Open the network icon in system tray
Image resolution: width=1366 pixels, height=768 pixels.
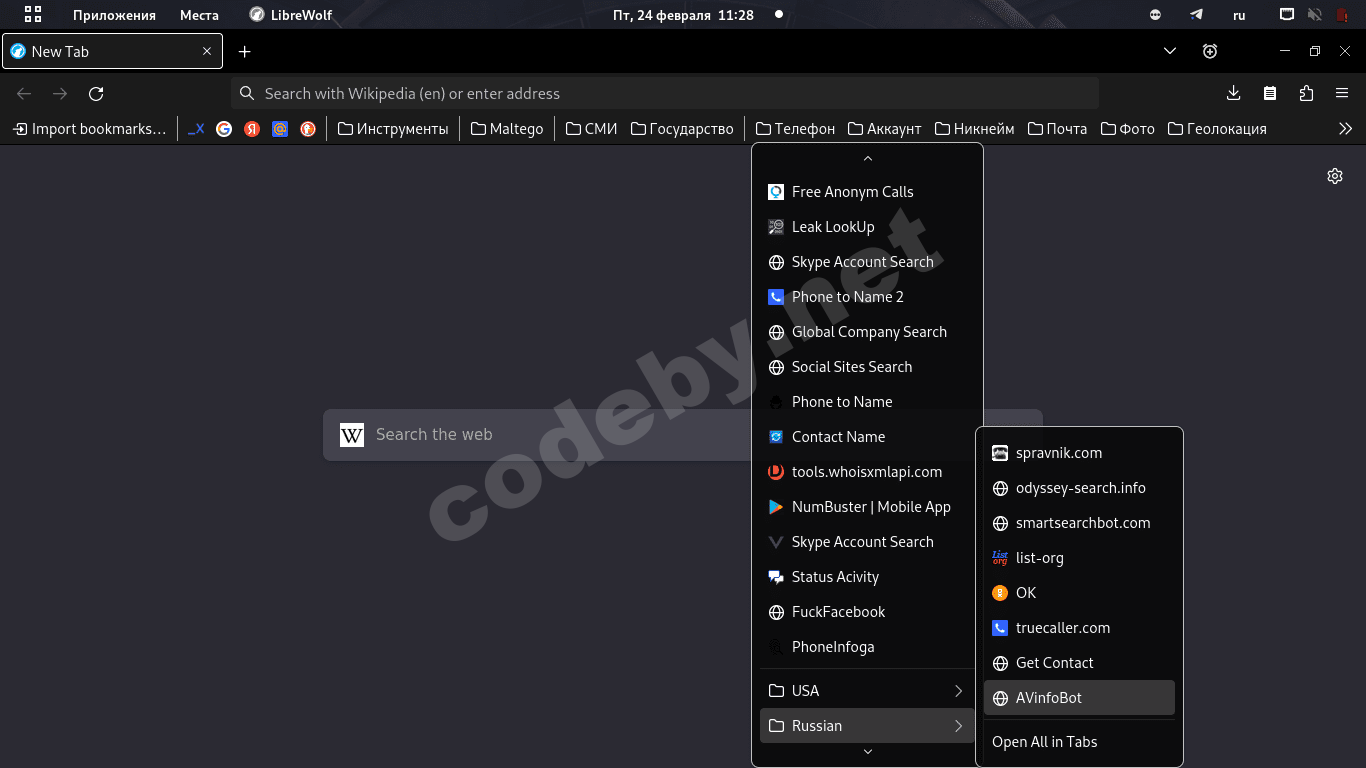(x=1287, y=15)
